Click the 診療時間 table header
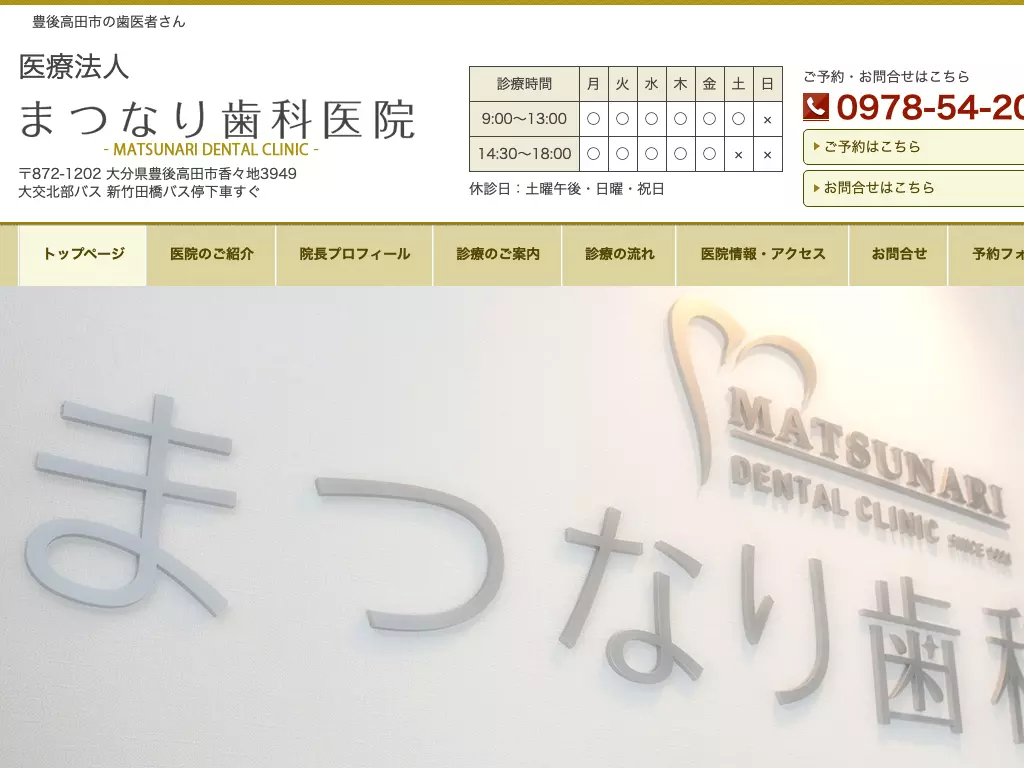The image size is (1024, 768). coord(524,84)
